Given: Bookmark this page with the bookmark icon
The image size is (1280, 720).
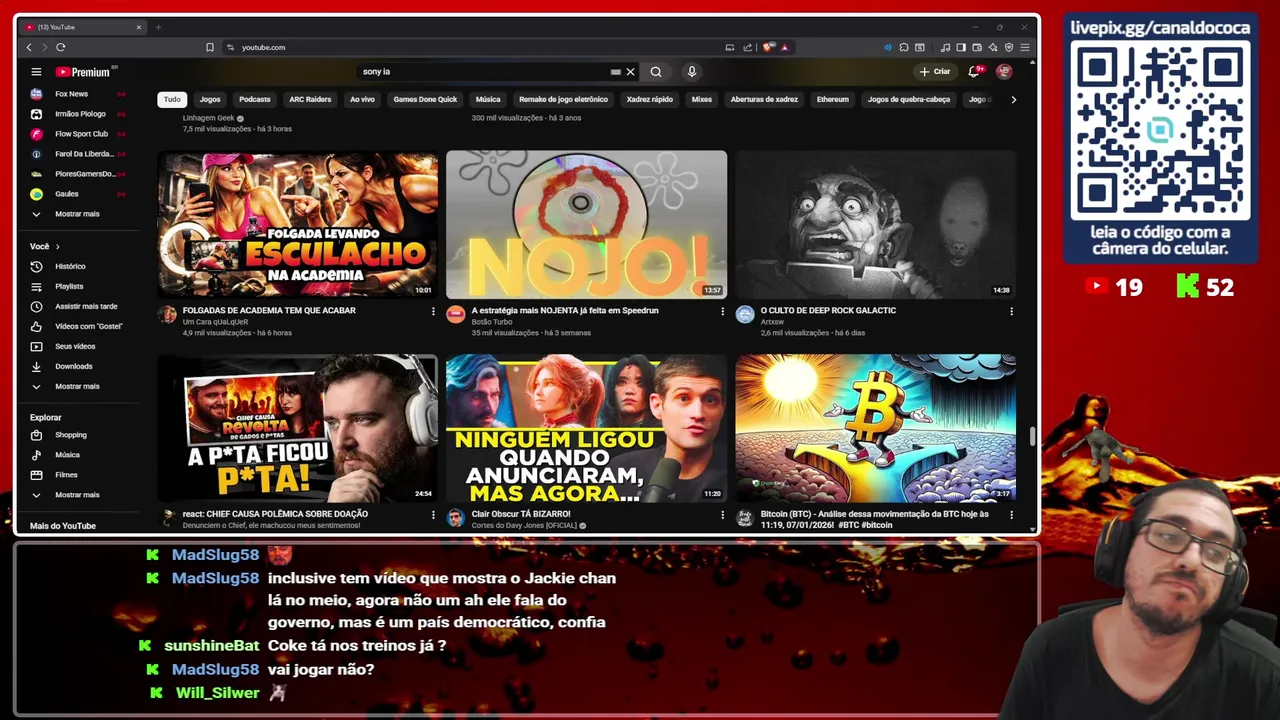Looking at the screenshot, I should point(210,47).
